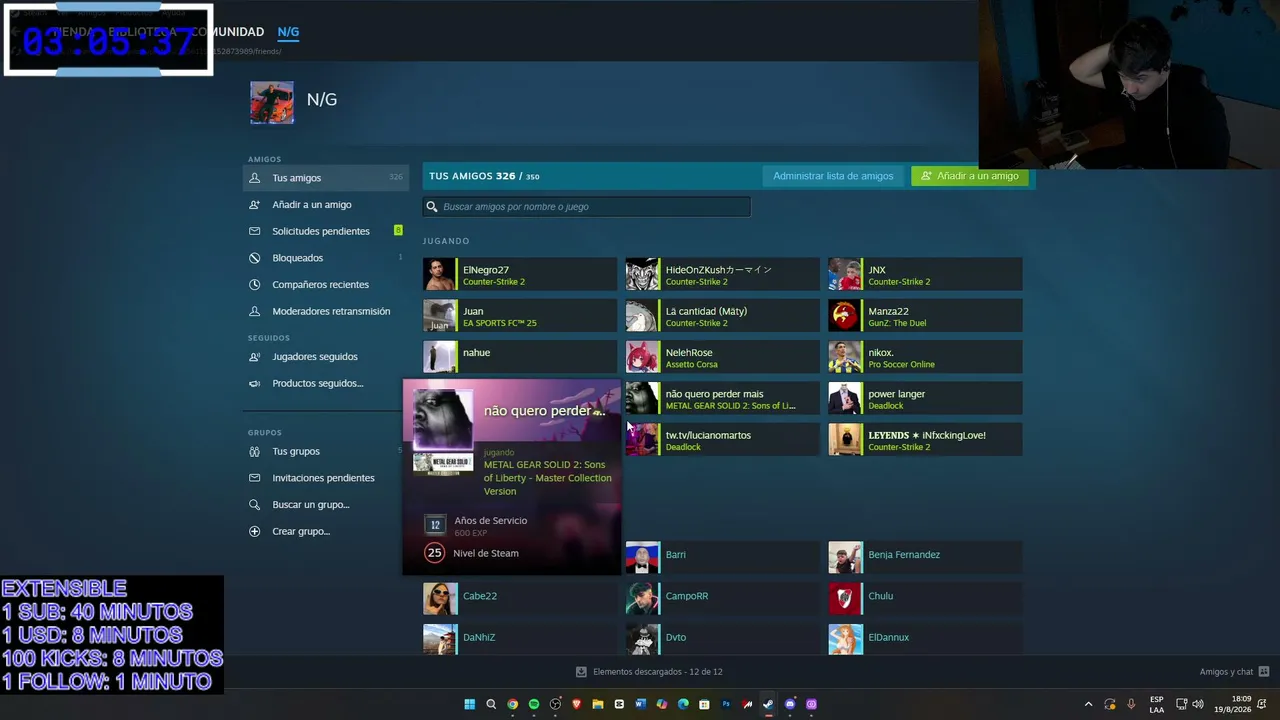
Task: Open the volume control in system tray
Action: (1198, 704)
